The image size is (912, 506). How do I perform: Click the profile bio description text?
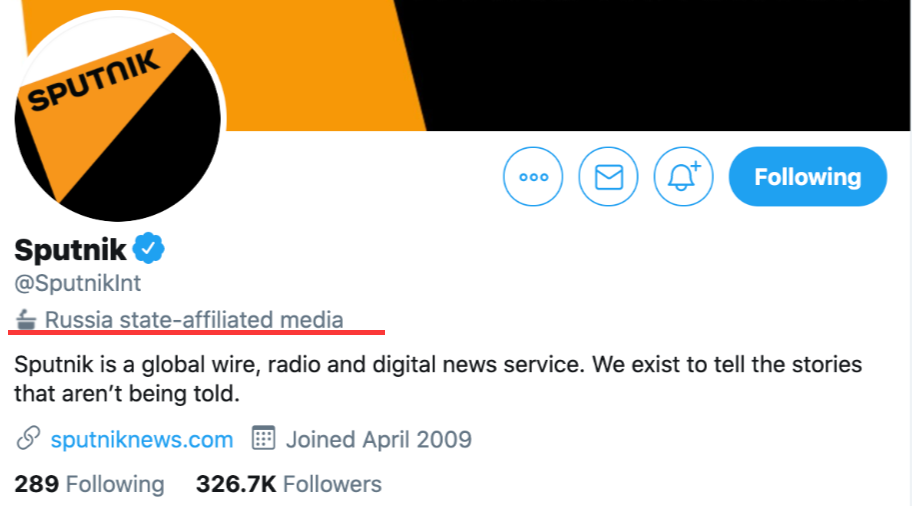tap(438, 379)
